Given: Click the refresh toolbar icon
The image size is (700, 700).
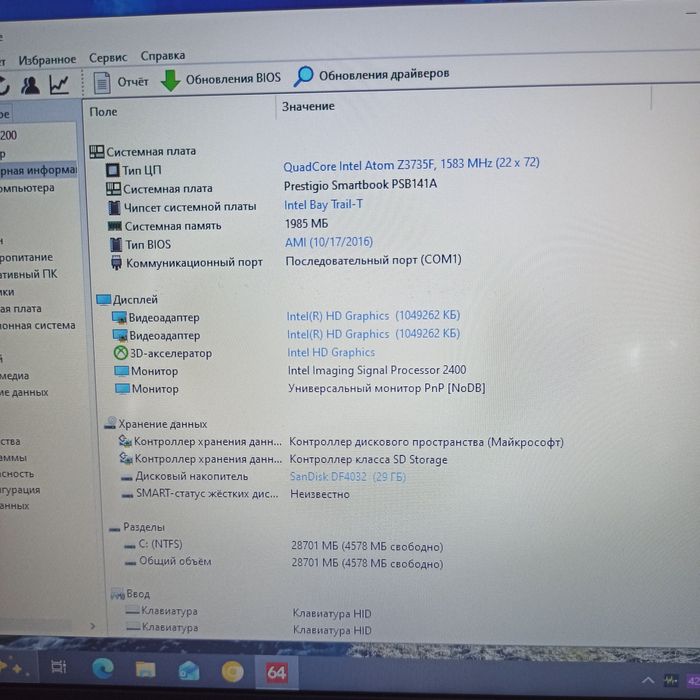Looking at the screenshot, I should 4,86.
